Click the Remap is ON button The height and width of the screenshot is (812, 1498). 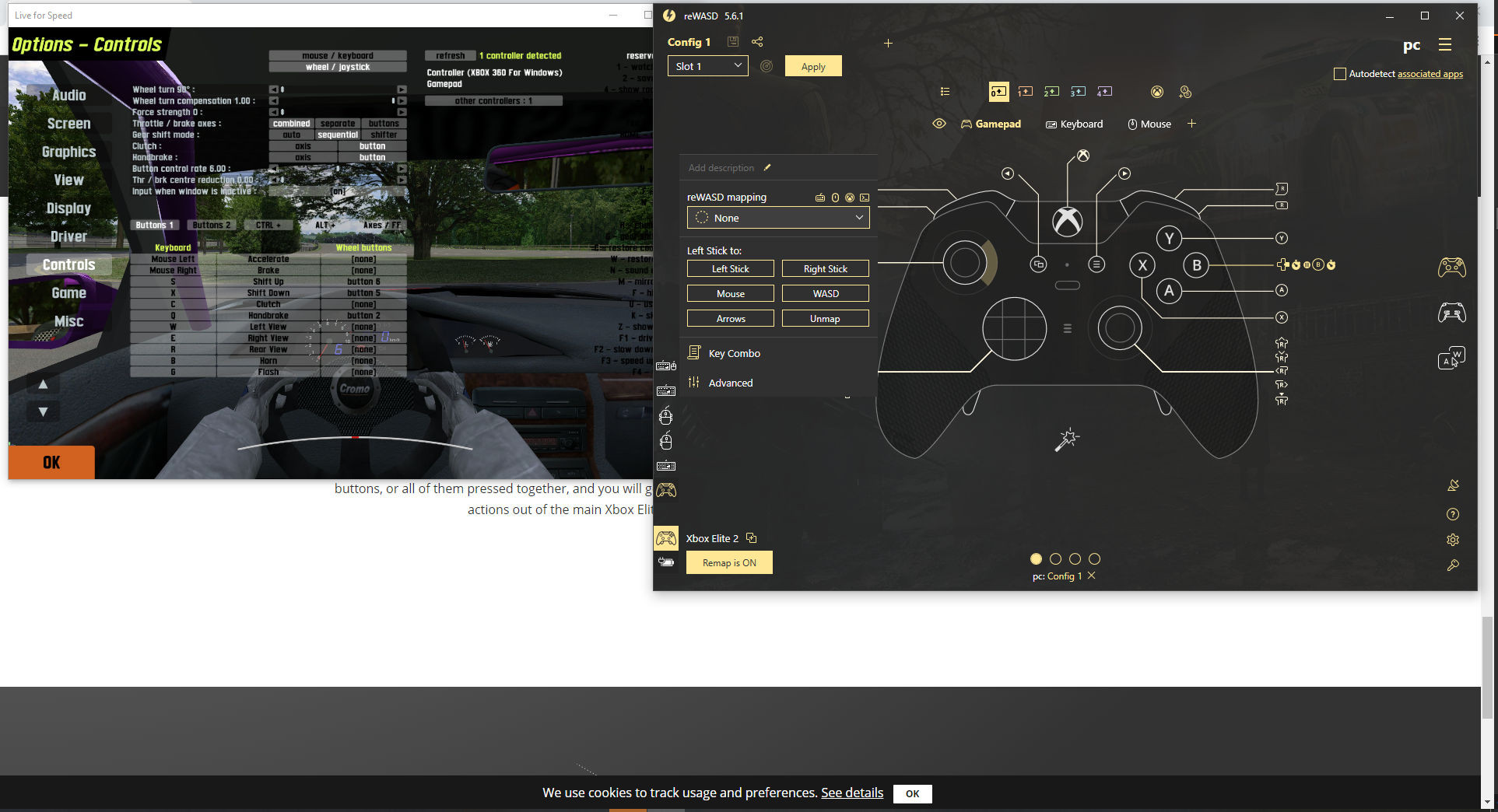point(729,562)
